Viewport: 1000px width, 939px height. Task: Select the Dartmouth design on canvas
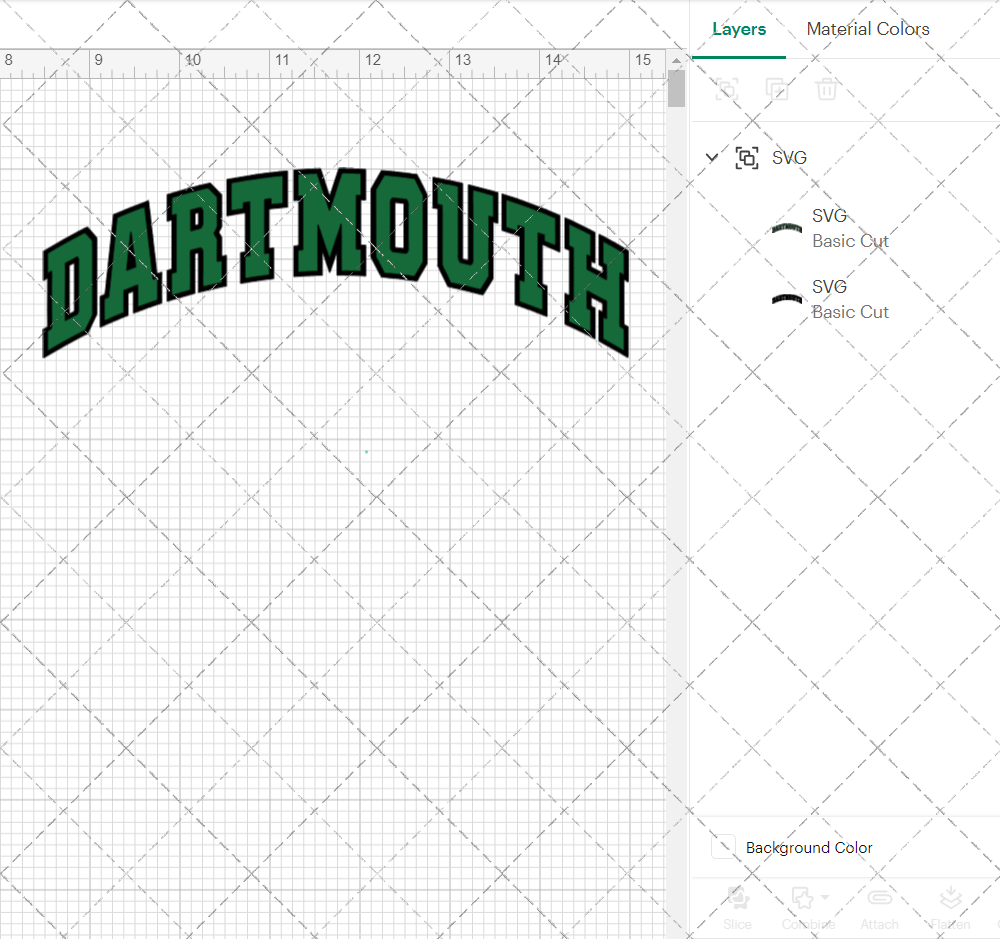click(x=335, y=262)
